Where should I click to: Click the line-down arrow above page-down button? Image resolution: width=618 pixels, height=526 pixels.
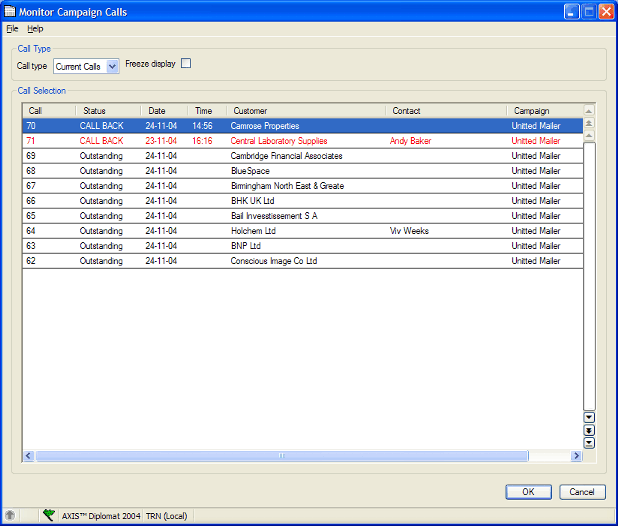pyautogui.click(x=589, y=417)
